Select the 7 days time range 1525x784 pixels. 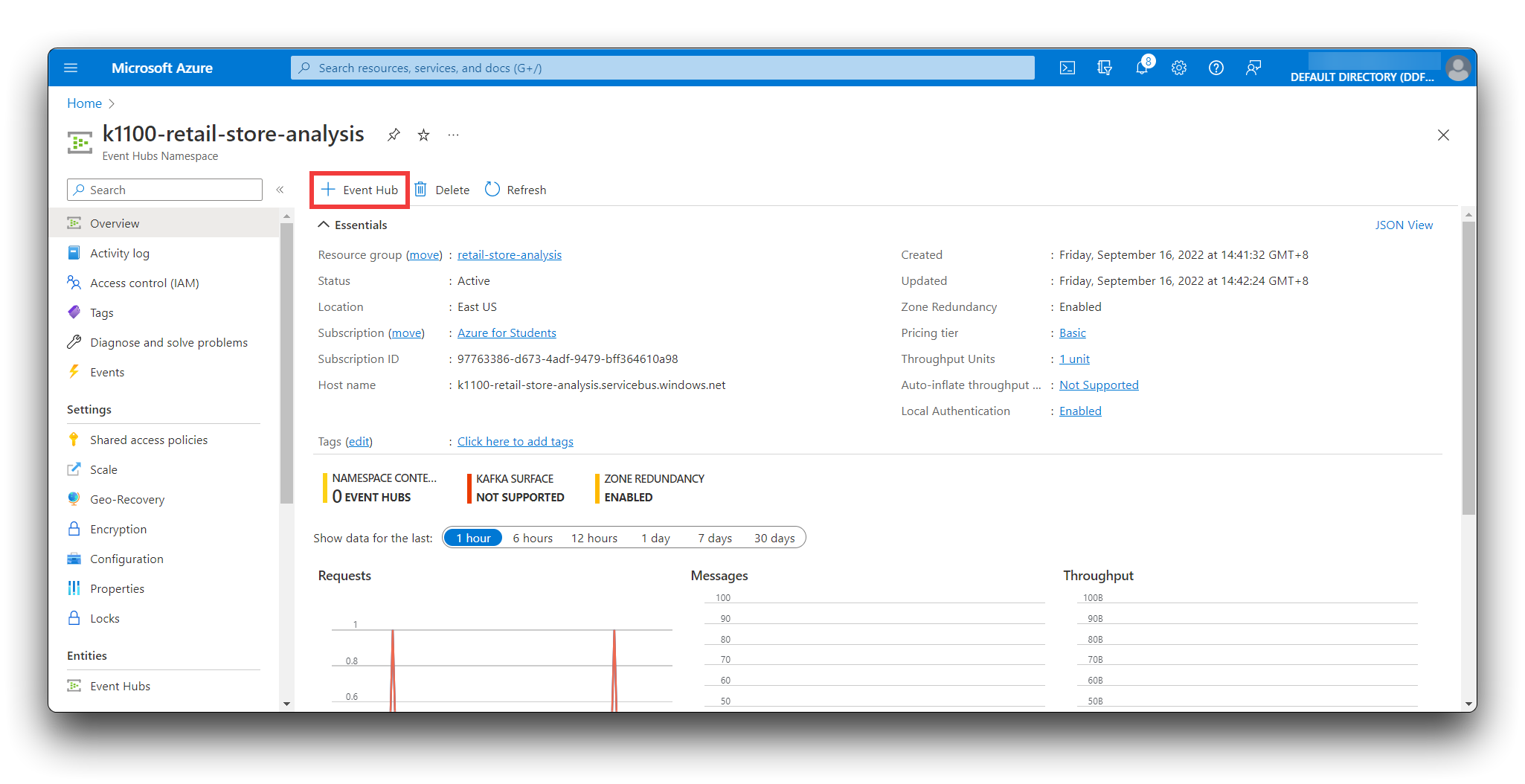click(714, 538)
